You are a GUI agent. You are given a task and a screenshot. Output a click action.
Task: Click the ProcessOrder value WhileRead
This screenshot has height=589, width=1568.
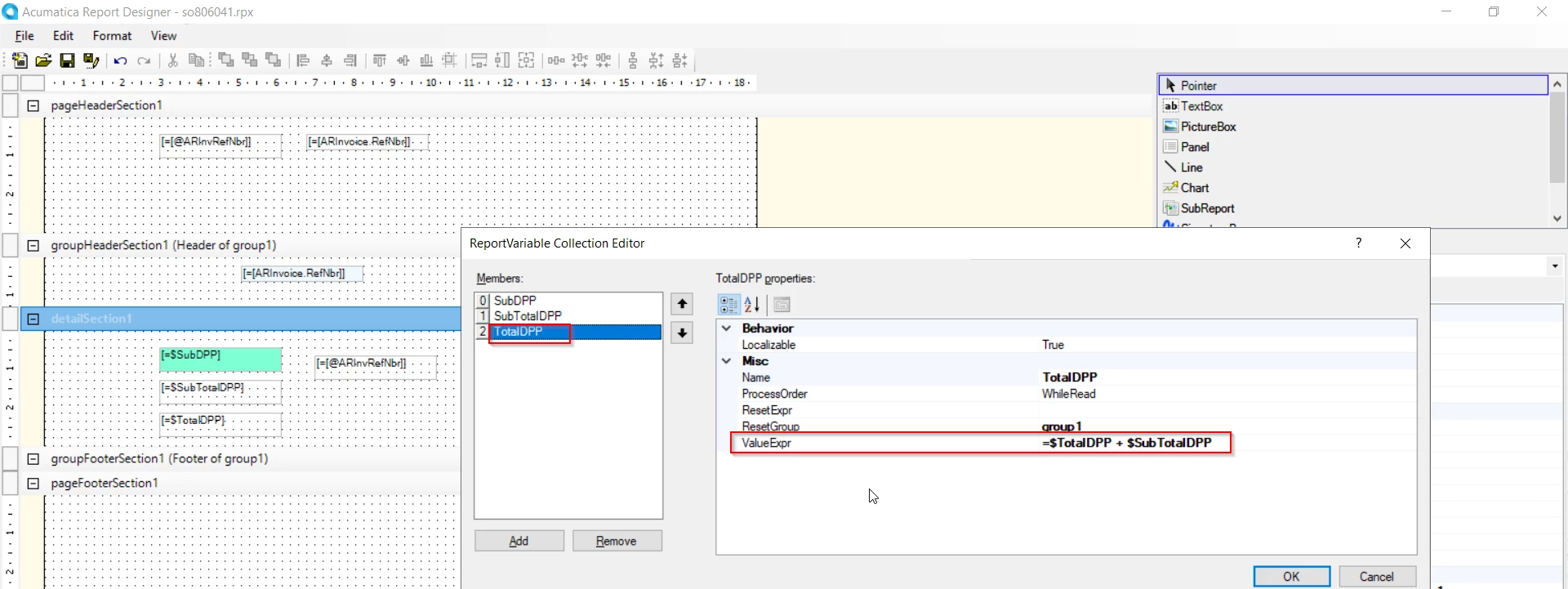pos(1227,394)
